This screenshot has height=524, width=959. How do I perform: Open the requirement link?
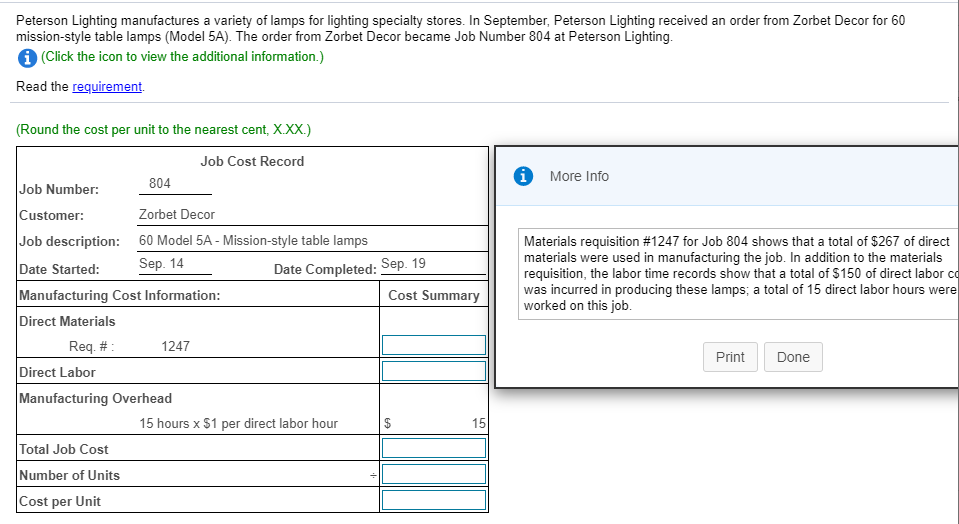pos(108,87)
